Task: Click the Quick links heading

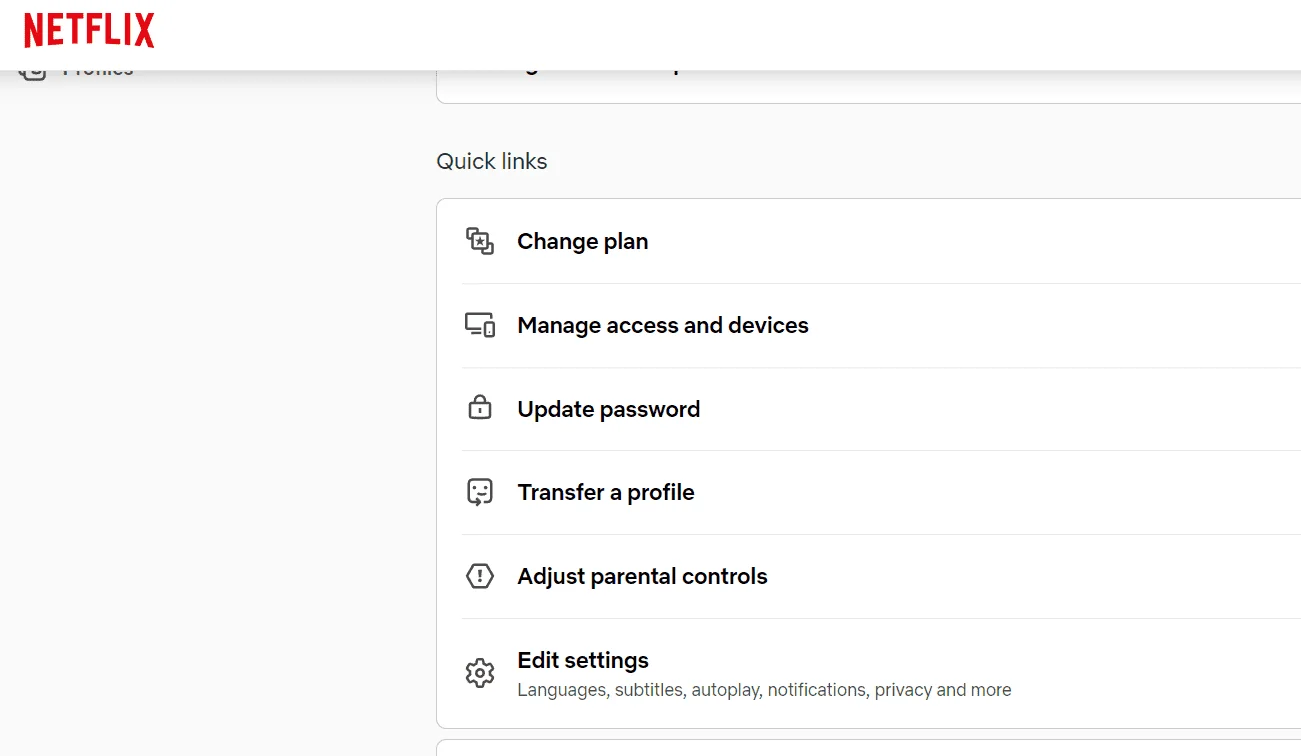Action: (492, 161)
